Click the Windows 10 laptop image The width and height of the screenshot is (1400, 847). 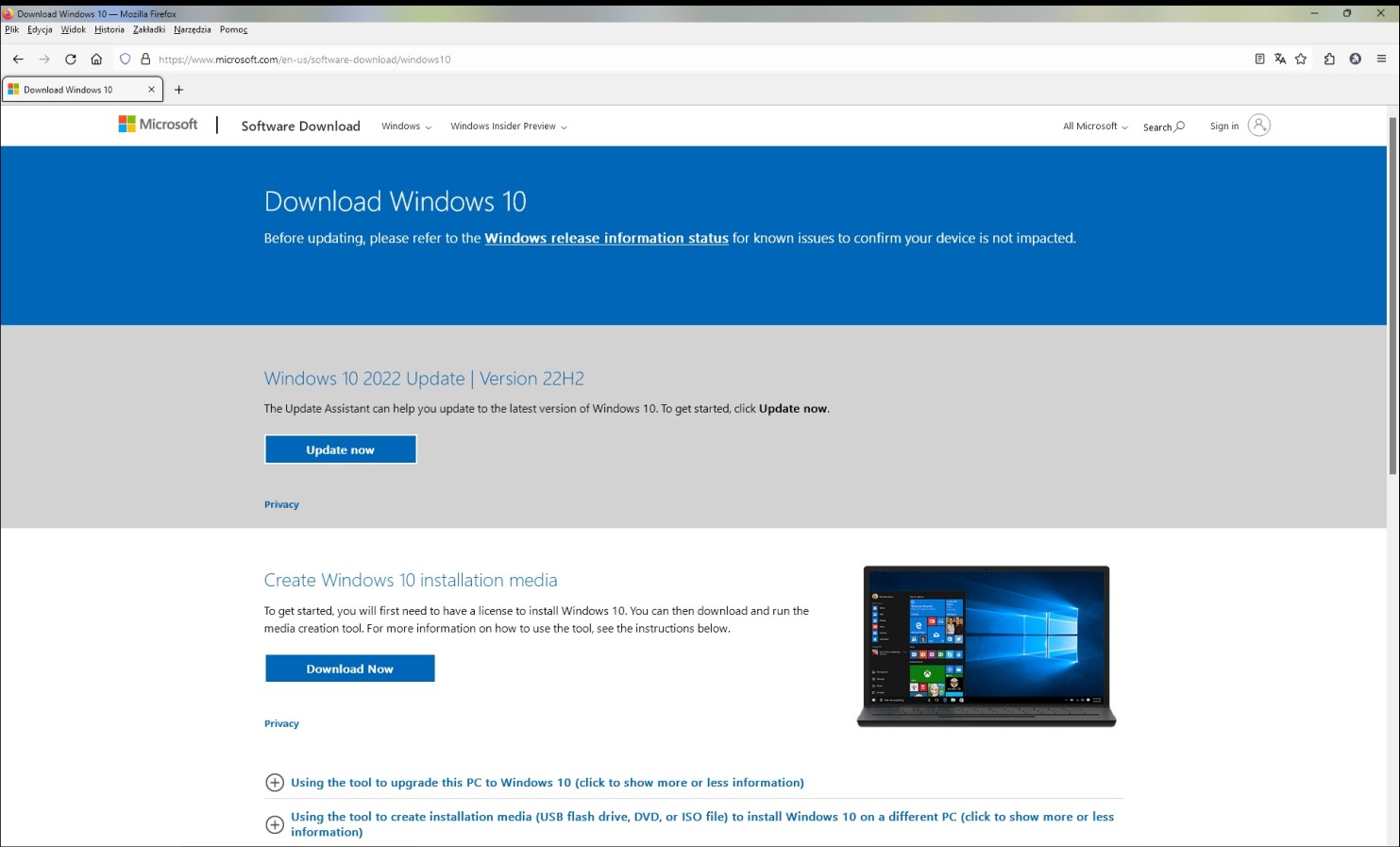click(x=987, y=647)
